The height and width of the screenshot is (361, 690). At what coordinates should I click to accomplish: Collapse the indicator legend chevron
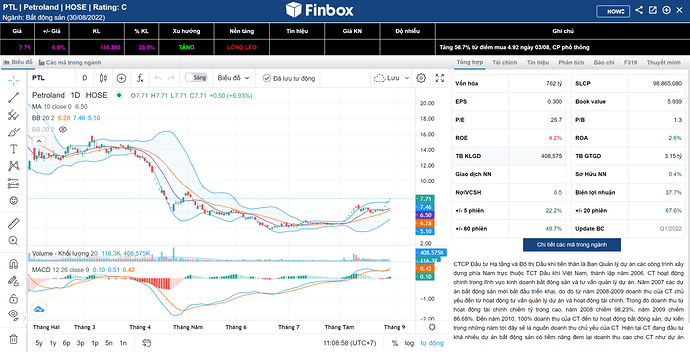(x=39, y=141)
